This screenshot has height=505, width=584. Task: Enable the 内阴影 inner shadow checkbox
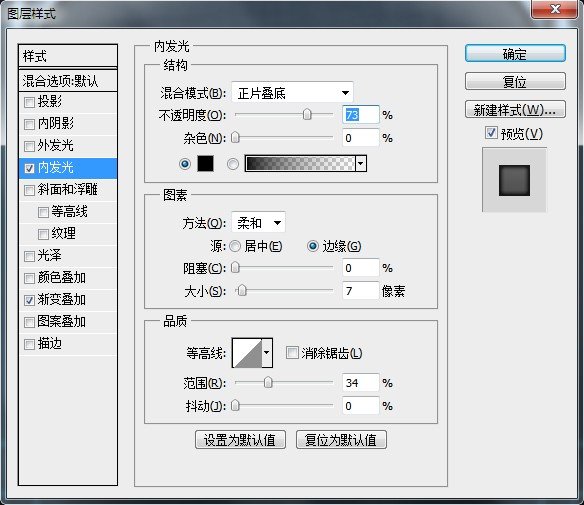pyautogui.click(x=29, y=124)
